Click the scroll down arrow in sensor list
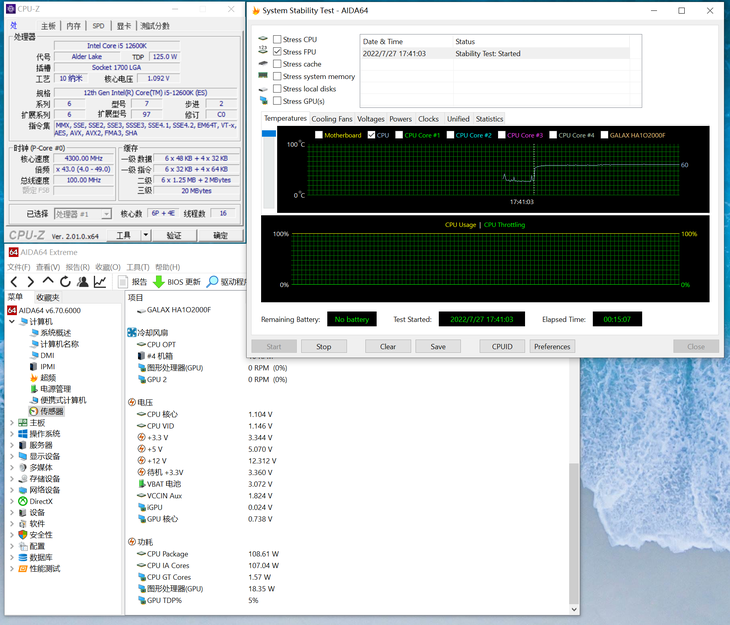This screenshot has height=625, width=730. [x=574, y=609]
